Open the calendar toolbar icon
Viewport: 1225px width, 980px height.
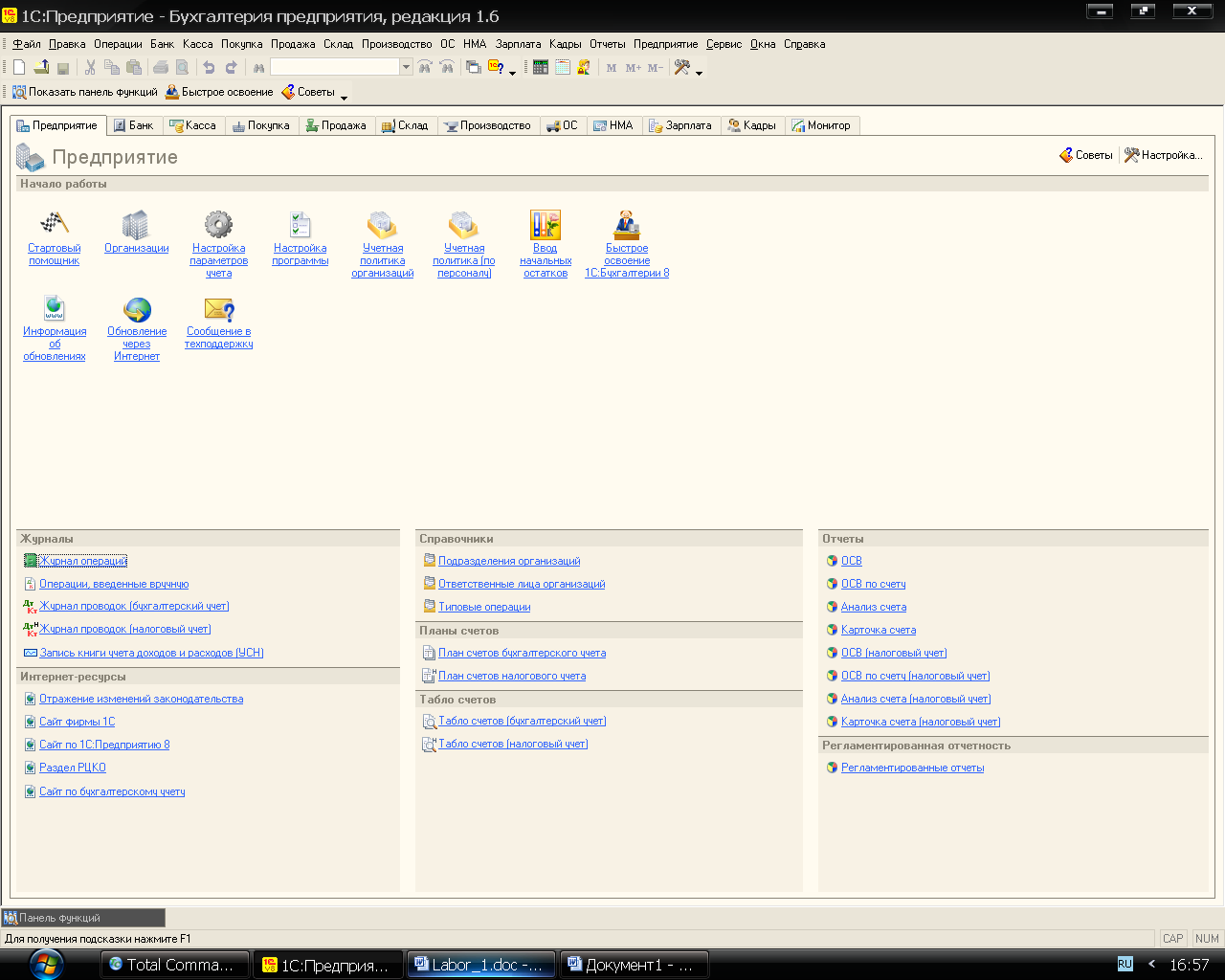563,67
